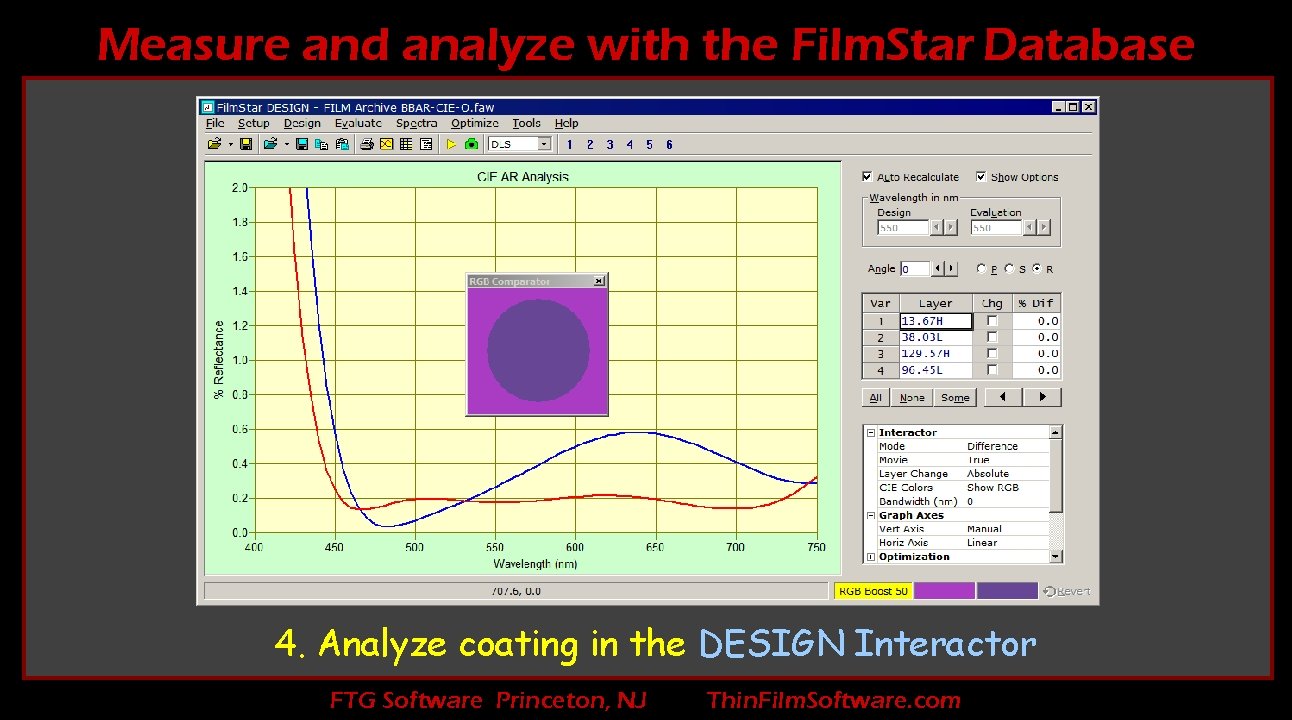Select the S polarization radio button
This screenshot has height=720, width=1292.
point(1009,269)
